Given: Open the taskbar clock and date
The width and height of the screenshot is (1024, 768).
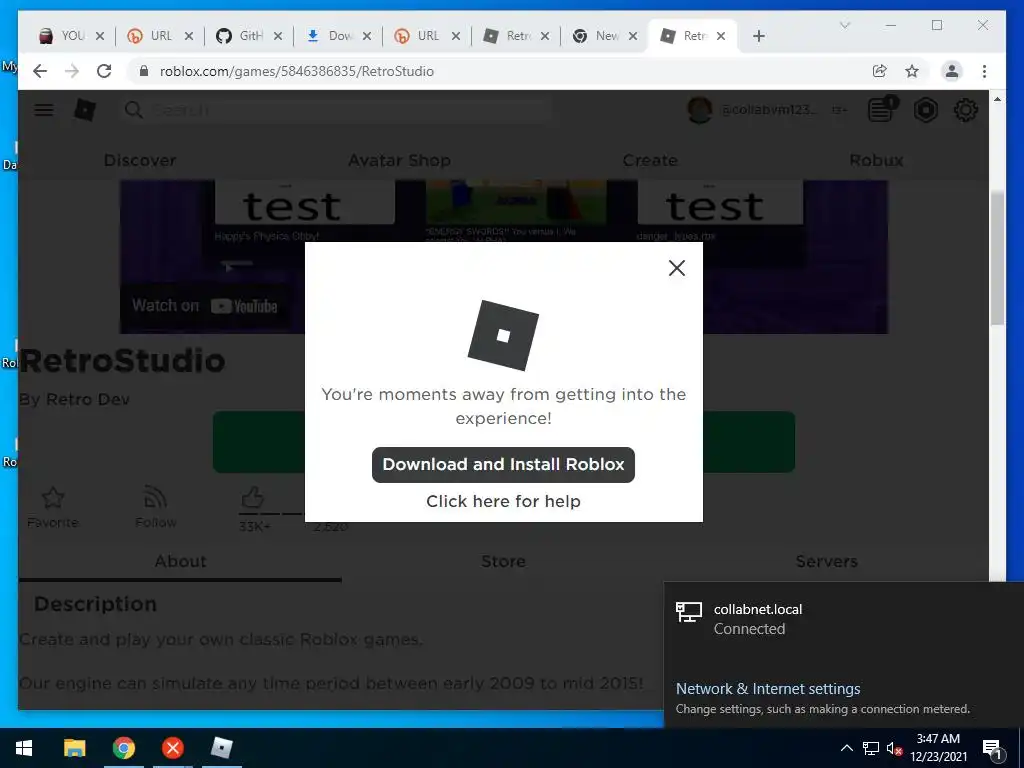Looking at the screenshot, I should click(938, 748).
